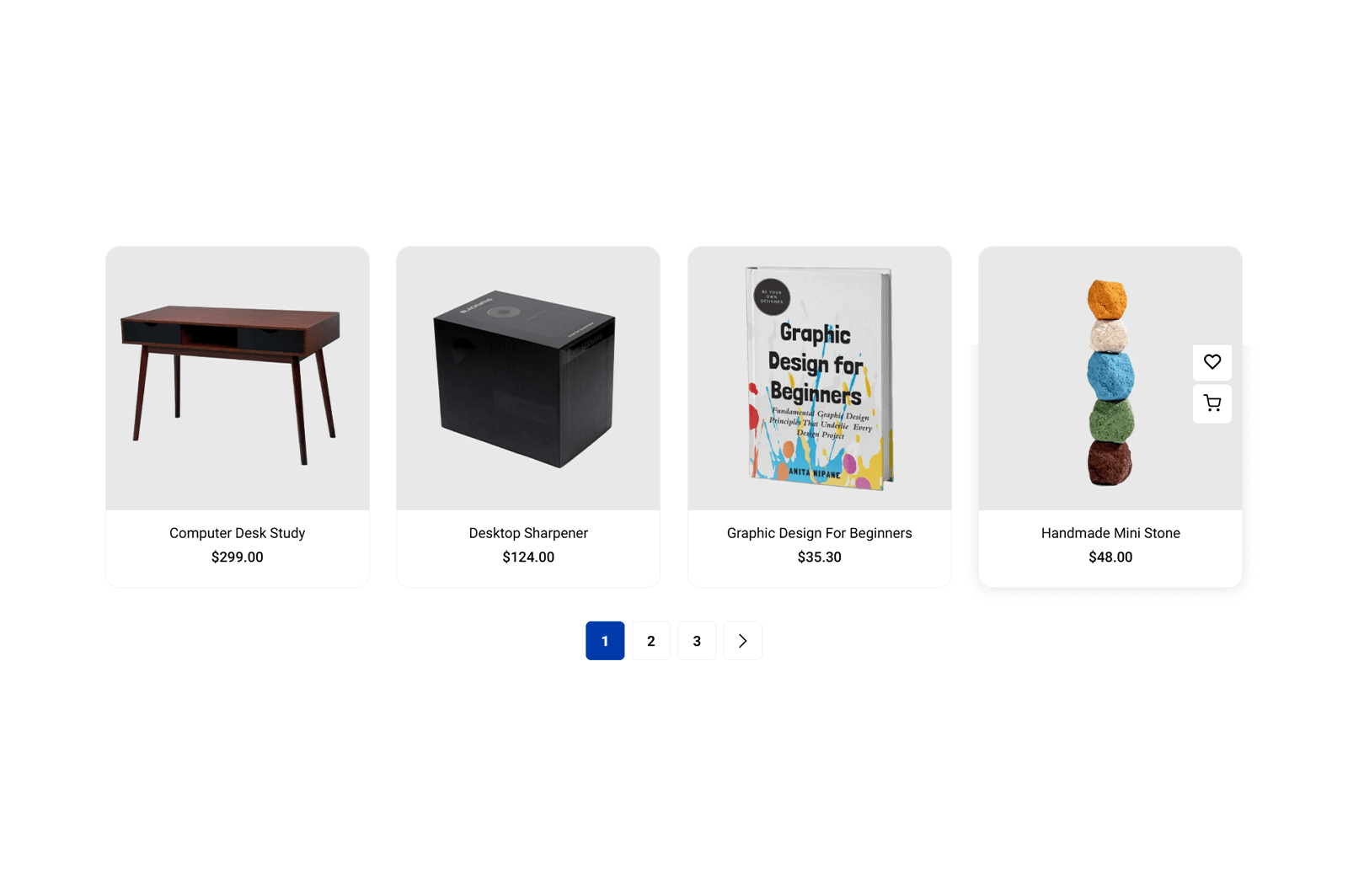The height and width of the screenshot is (896, 1348).
Task: Select current page 1 button
Action: click(605, 641)
